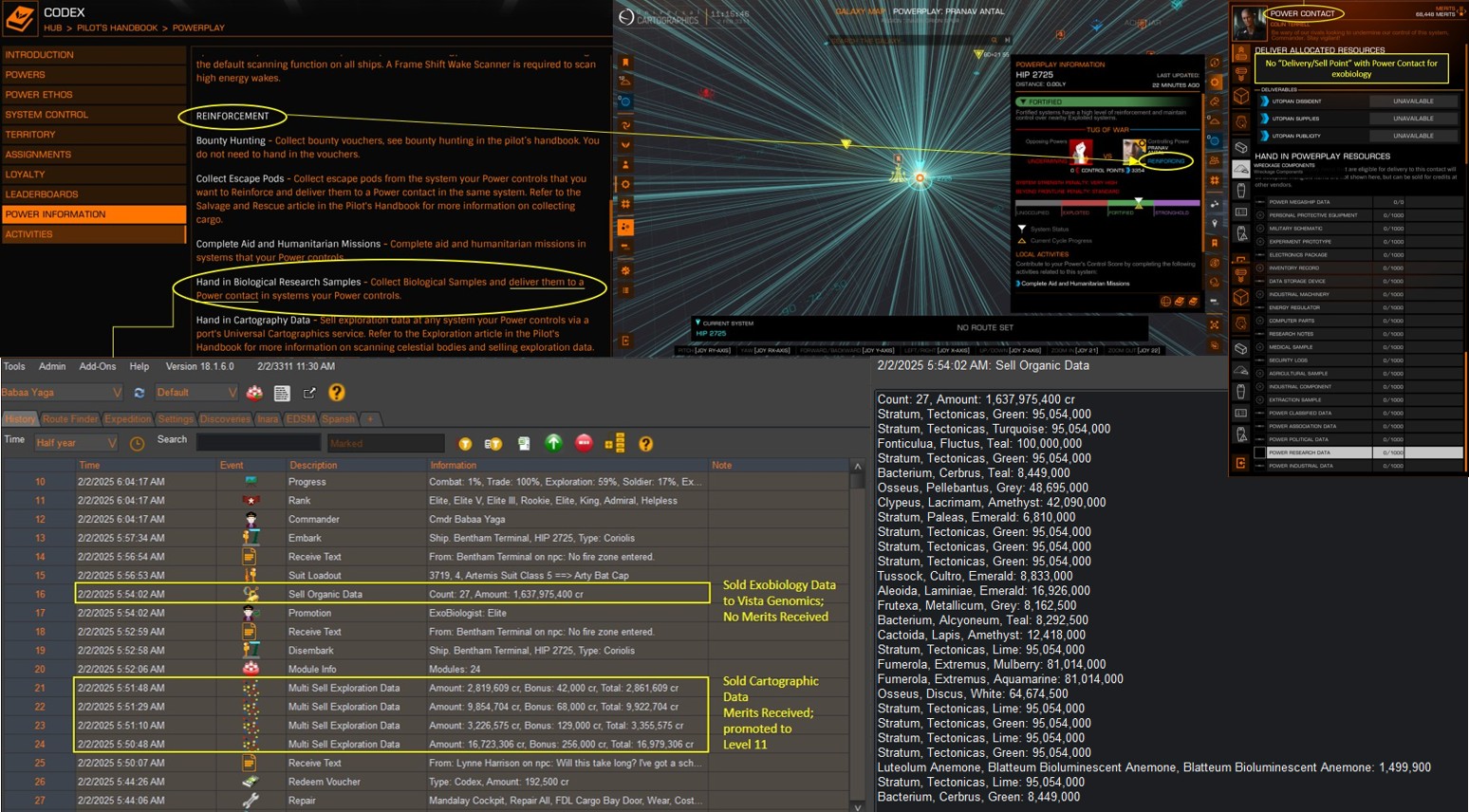Open the second filter icon with a list
This screenshot has height=812, width=1469.
[493, 443]
